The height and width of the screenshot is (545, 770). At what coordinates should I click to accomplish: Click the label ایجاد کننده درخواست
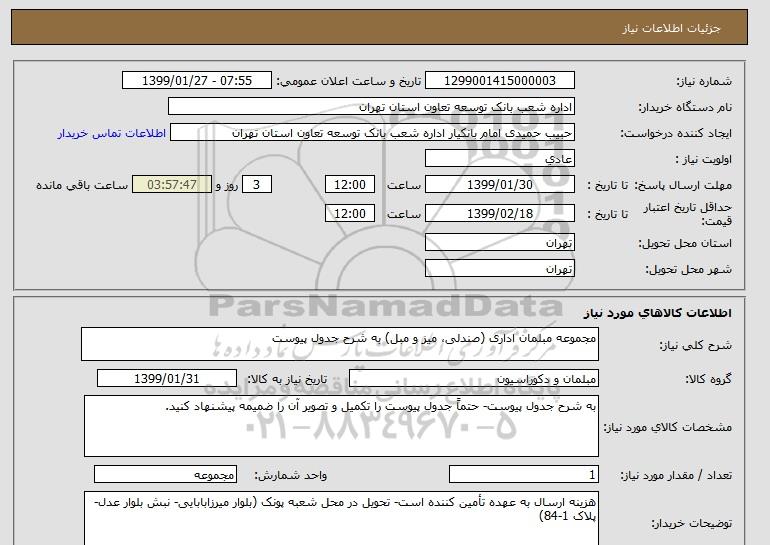point(676,133)
